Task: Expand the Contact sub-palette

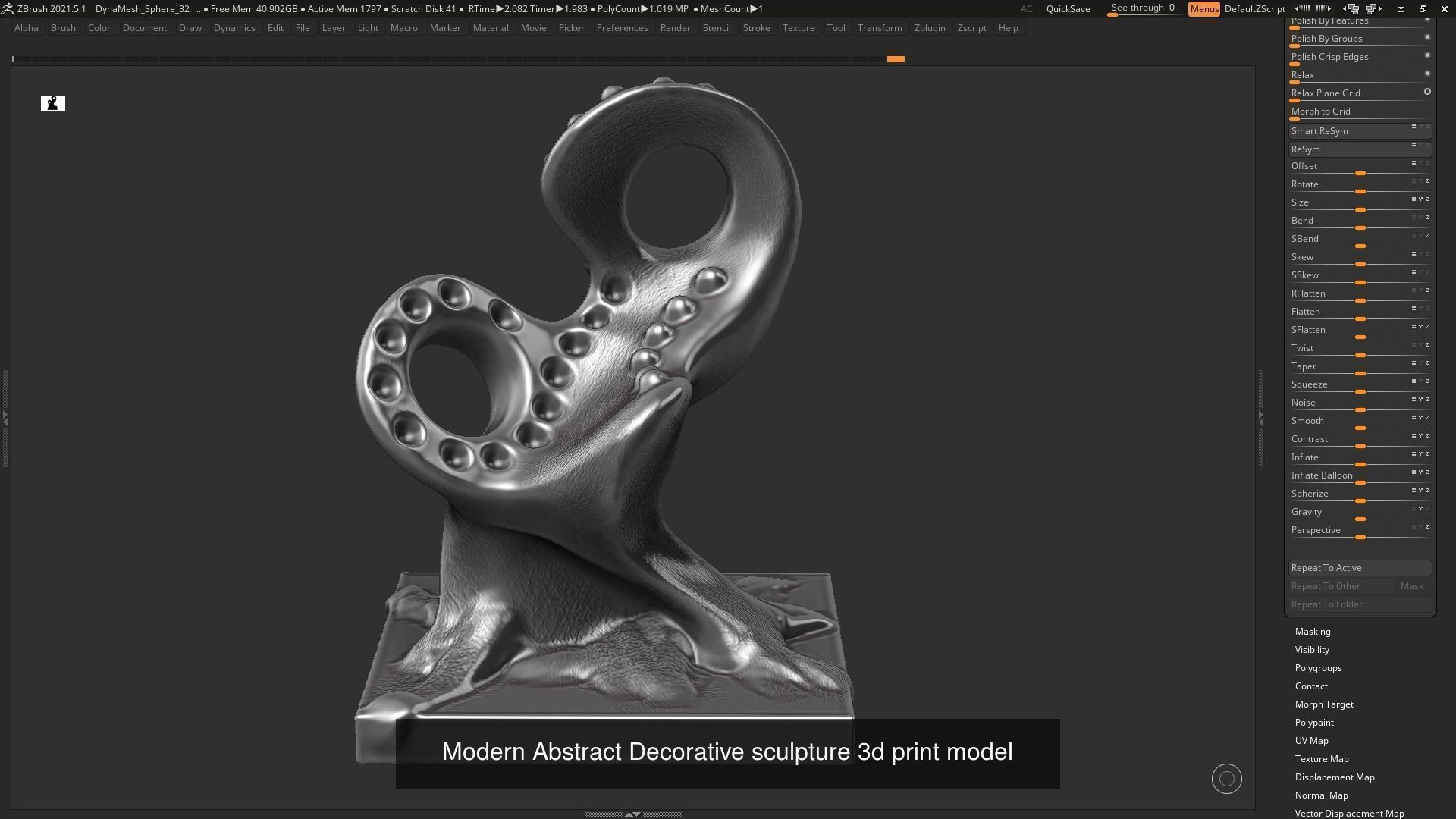Action: coord(1311,686)
